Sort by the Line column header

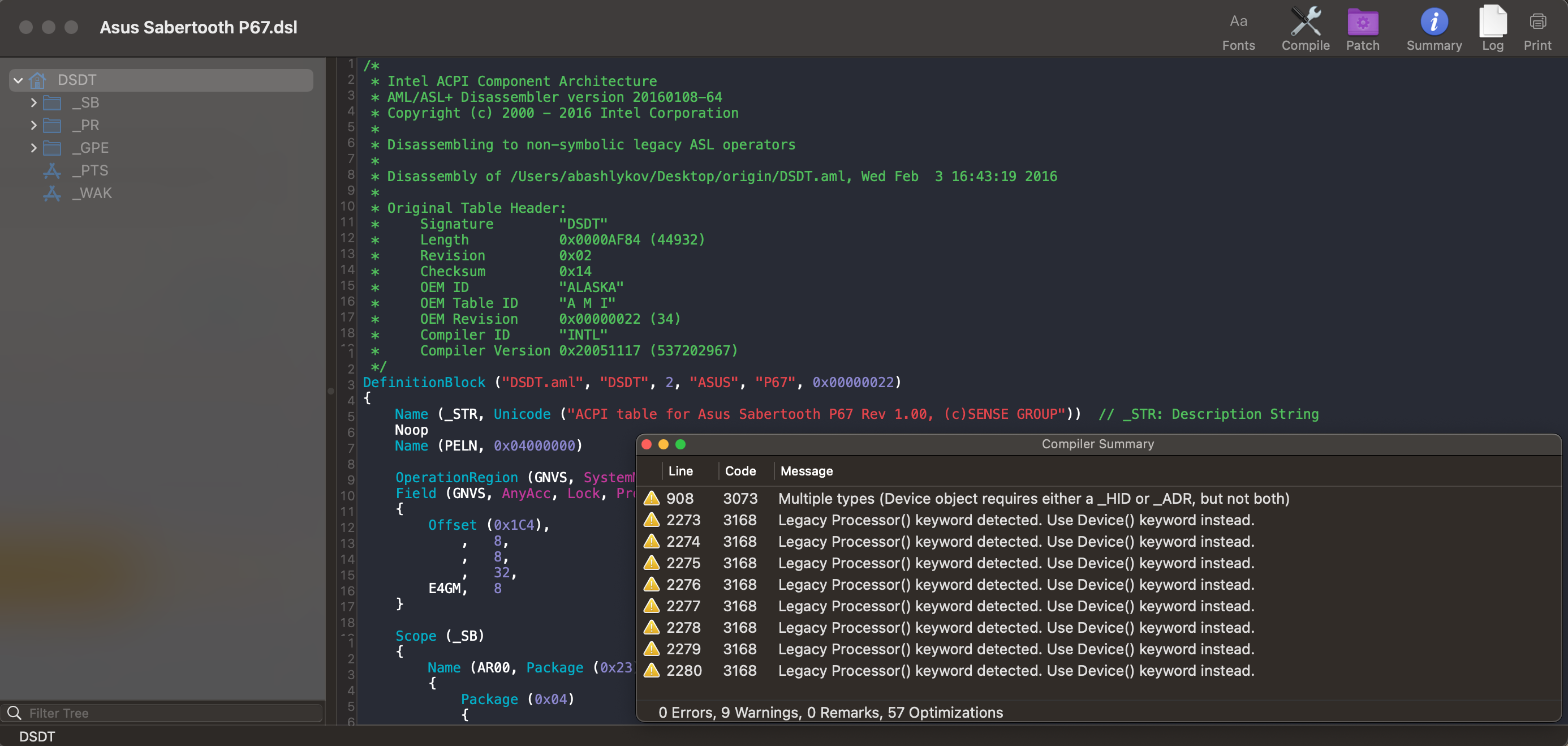(680, 471)
